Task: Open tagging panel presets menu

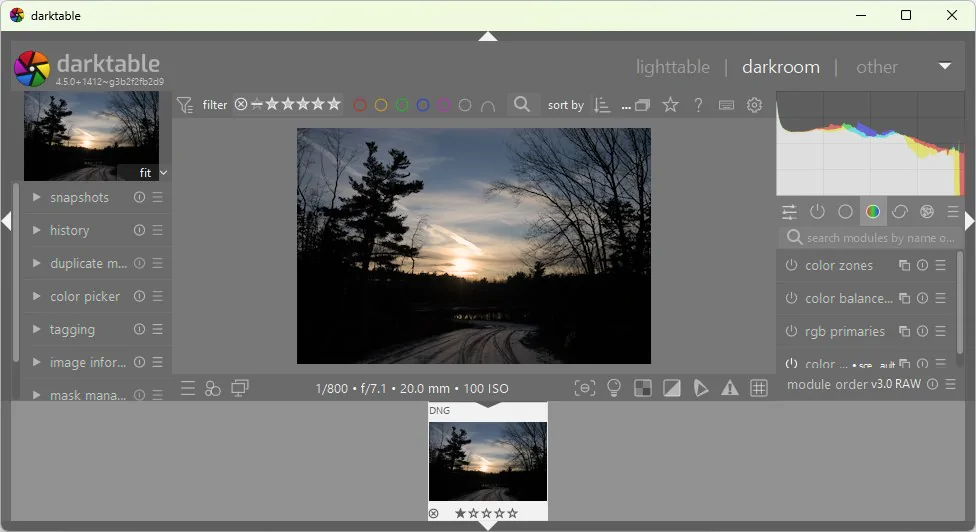Action: pos(157,329)
